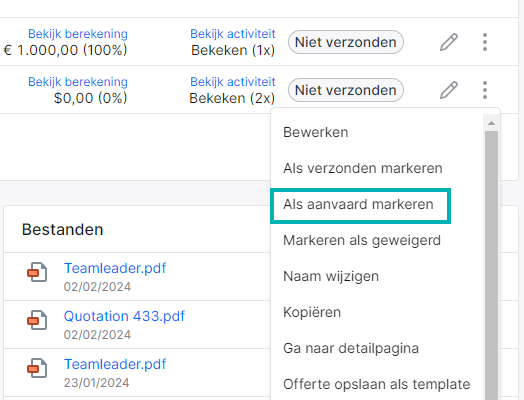Click PDF icon of Teamleader.pdf dated 23/01/2024
The height and width of the screenshot is (400, 524).
point(37,368)
